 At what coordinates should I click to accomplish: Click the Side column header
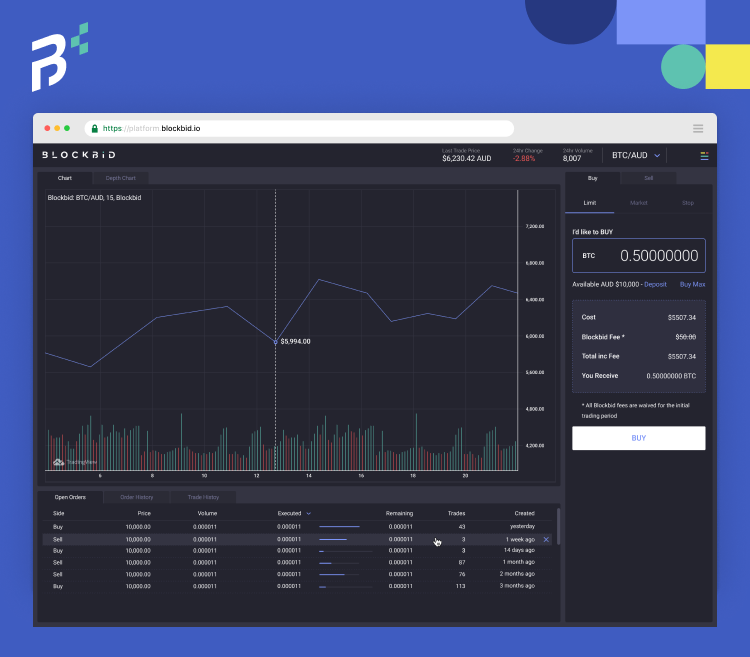[x=58, y=514]
